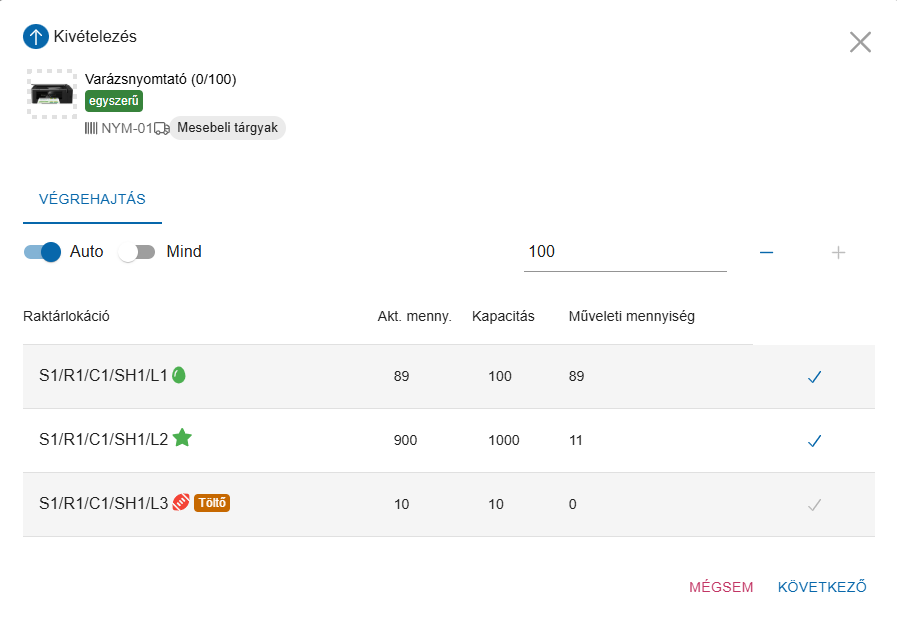Decrease quantity with the minus button
The height and width of the screenshot is (627, 897).
(x=766, y=252)
